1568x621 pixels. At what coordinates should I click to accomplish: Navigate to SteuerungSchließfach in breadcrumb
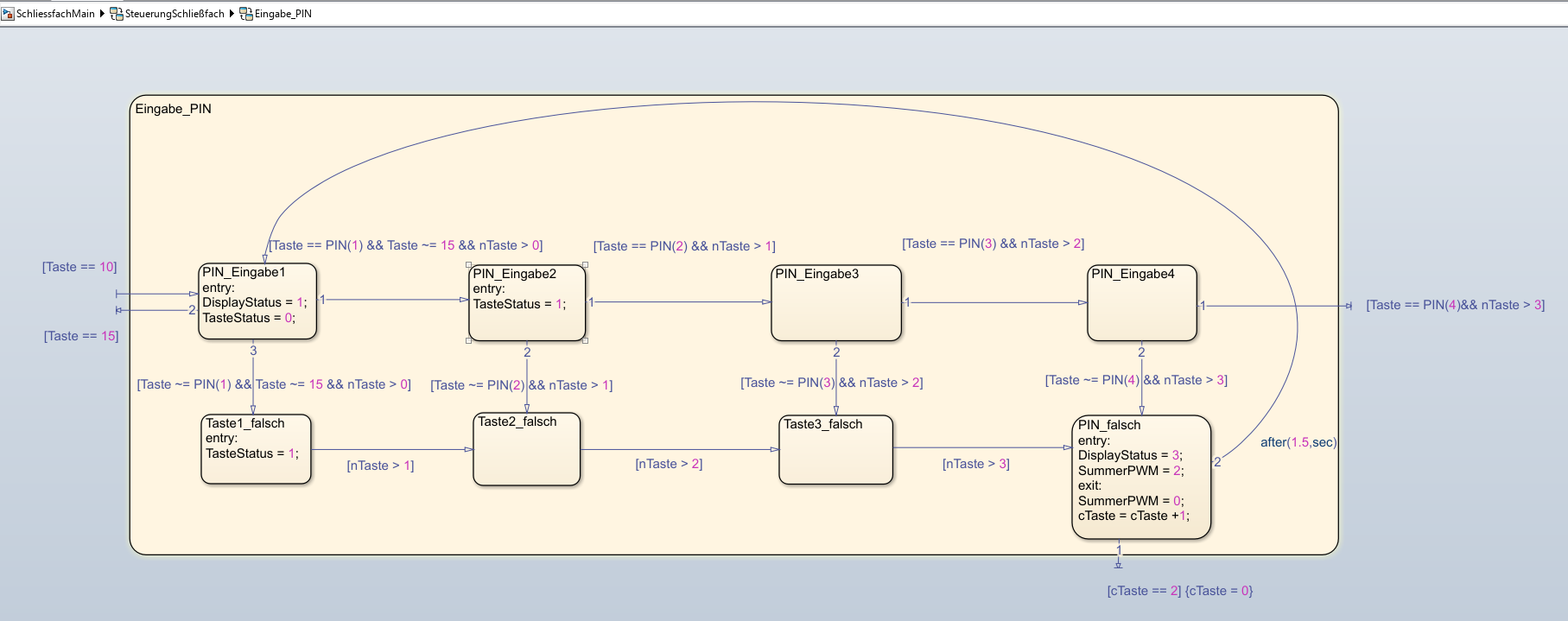tap(175, 14)
